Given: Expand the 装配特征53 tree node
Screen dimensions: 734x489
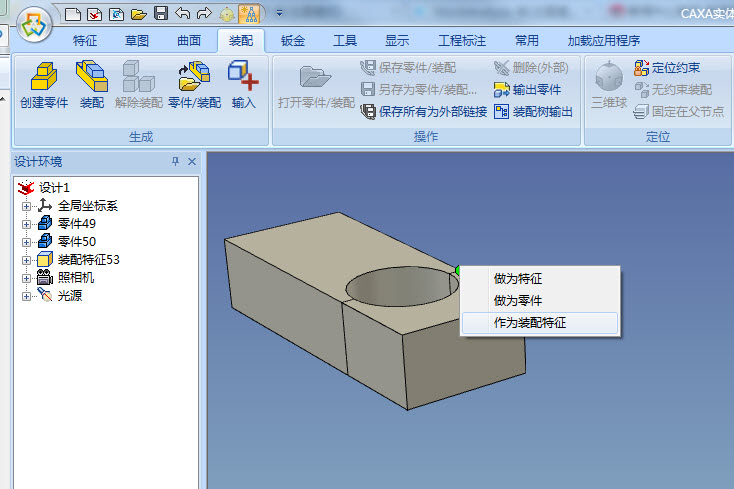Looking at the screenshot, I should (x=26, y=260).
